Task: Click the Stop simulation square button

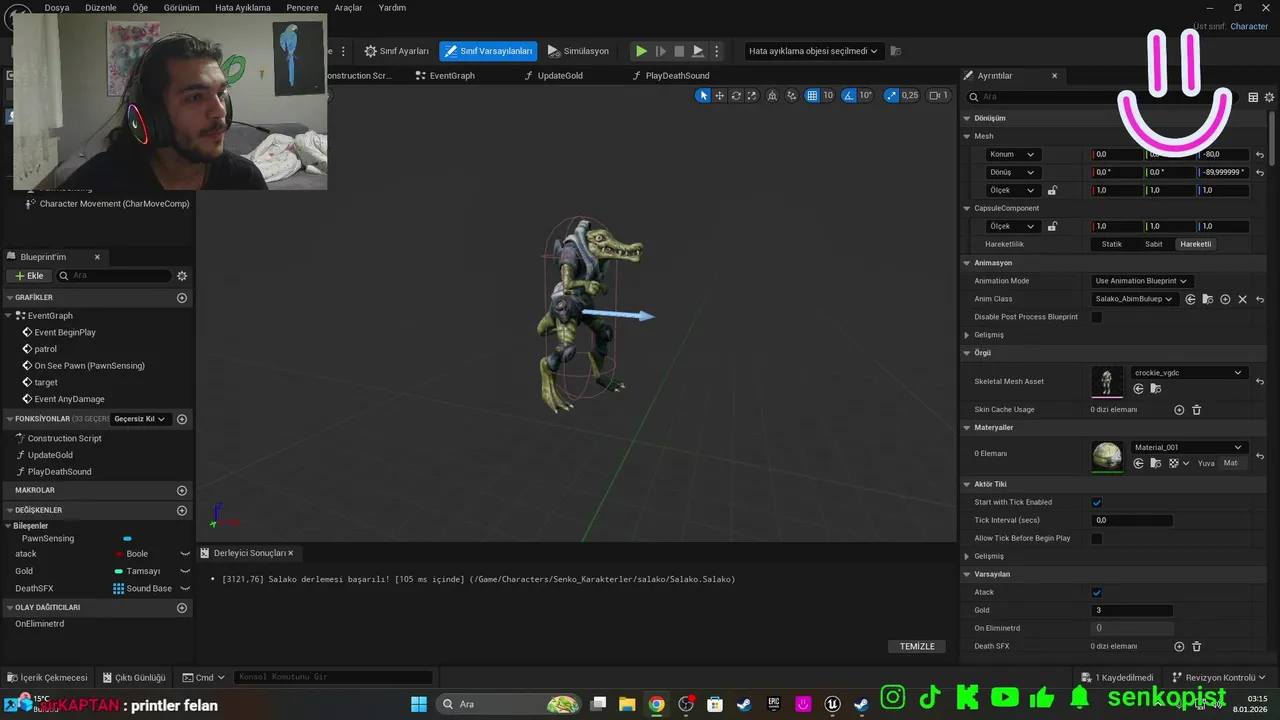Action: (x=679, y=51)
